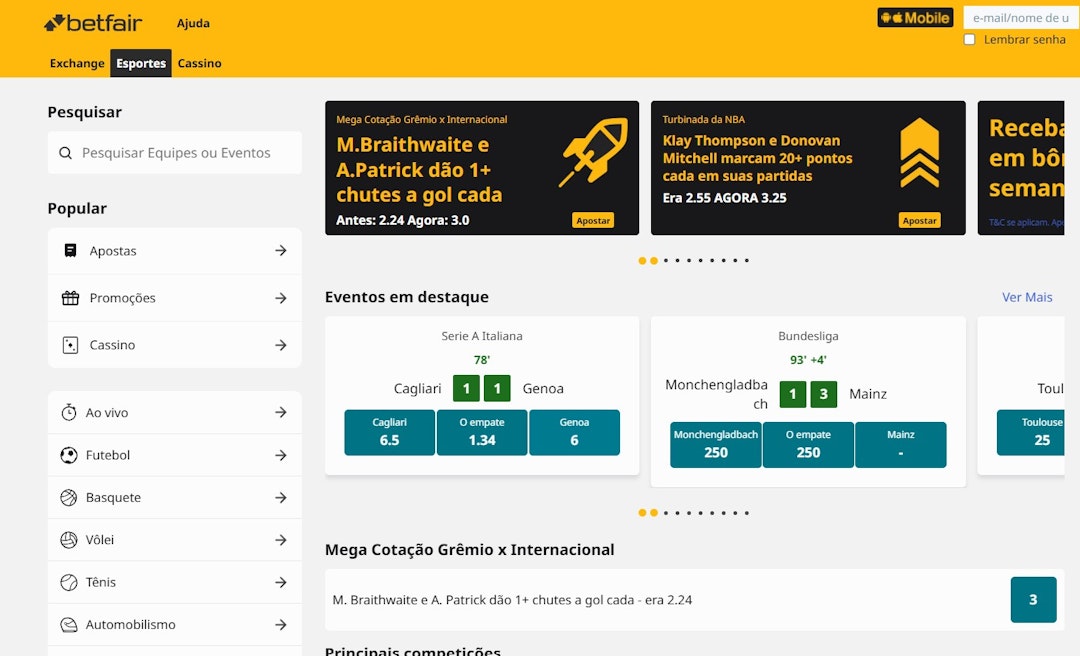This screenshot has width=1080, height=656.
Task: Expand Vôlei with its arrow
Action: (281, 540)
